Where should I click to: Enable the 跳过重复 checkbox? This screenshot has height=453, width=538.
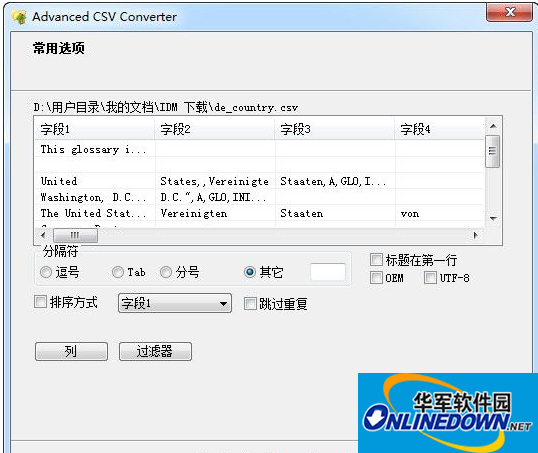[250, 303]
